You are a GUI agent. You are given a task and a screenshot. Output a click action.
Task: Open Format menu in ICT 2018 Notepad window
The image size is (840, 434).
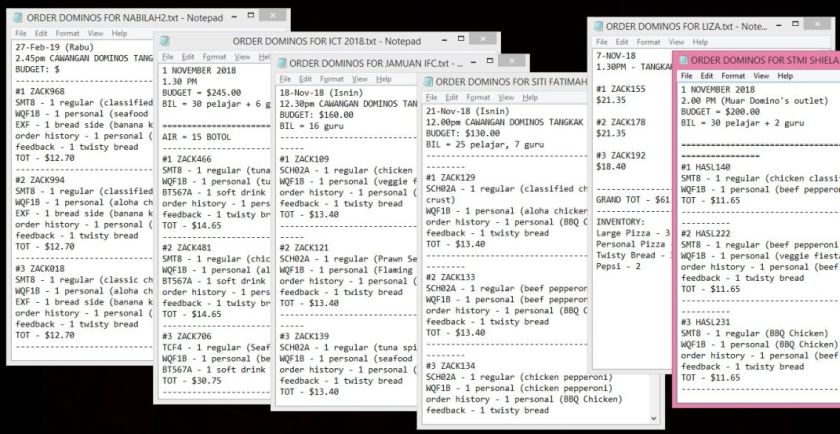pyautogui.click(x=214, y=56)
